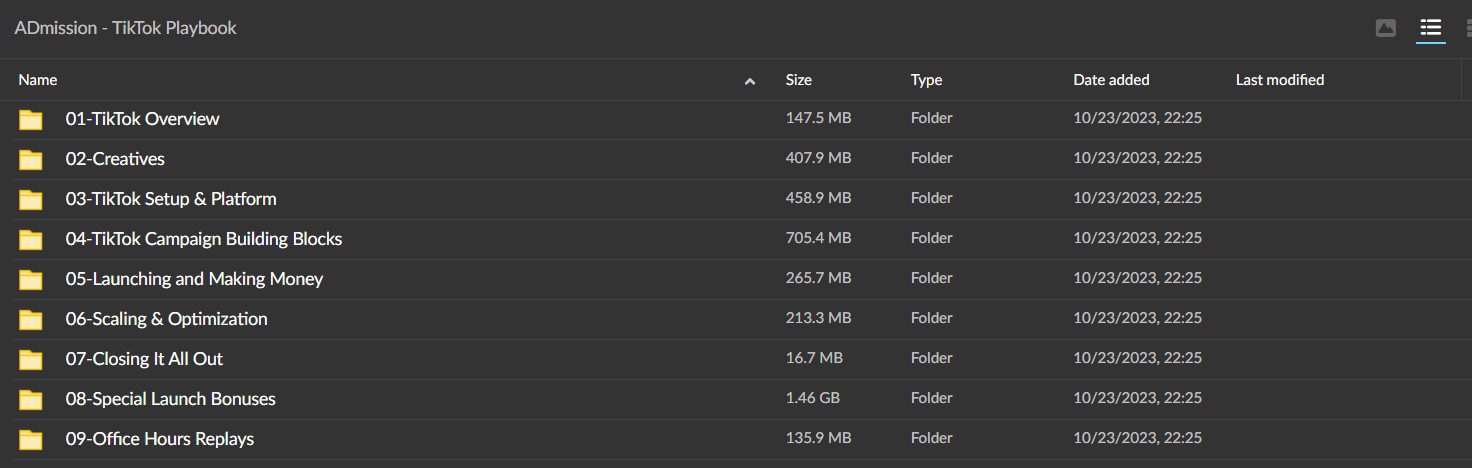Click the 458.9 MB size value
This screenshot has width=1472, height=468.
pyautogui.click(x=818, y=198)
